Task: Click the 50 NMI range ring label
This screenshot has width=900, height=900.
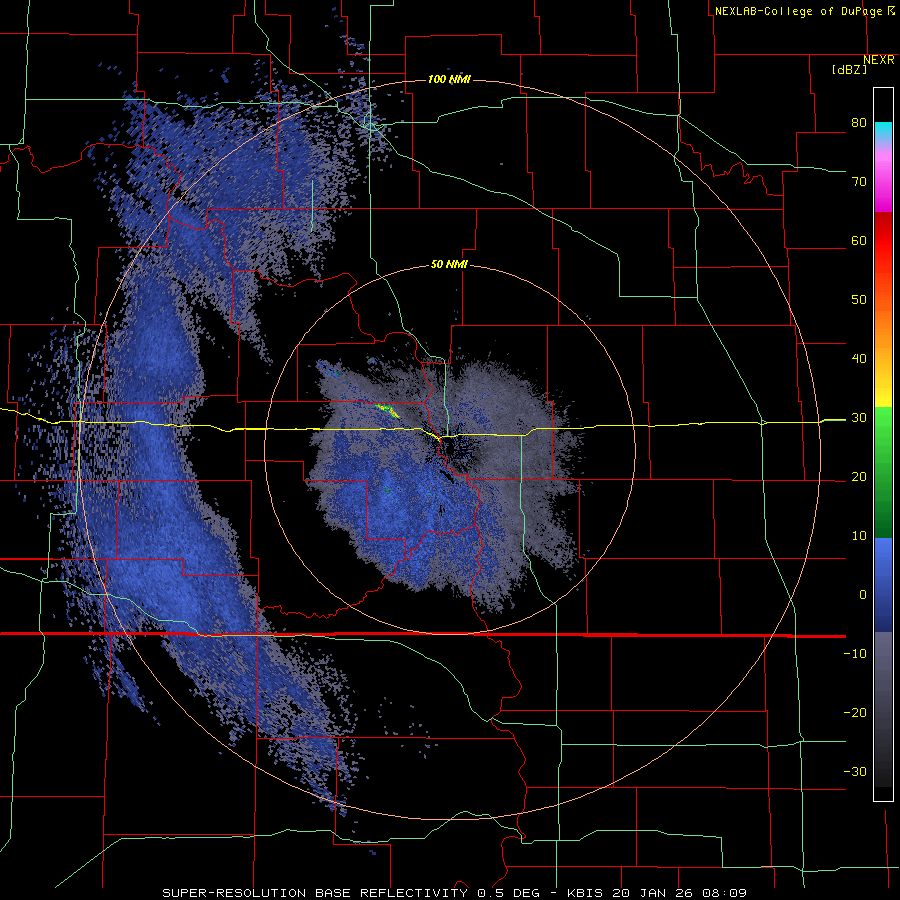Action: [449, 265]
